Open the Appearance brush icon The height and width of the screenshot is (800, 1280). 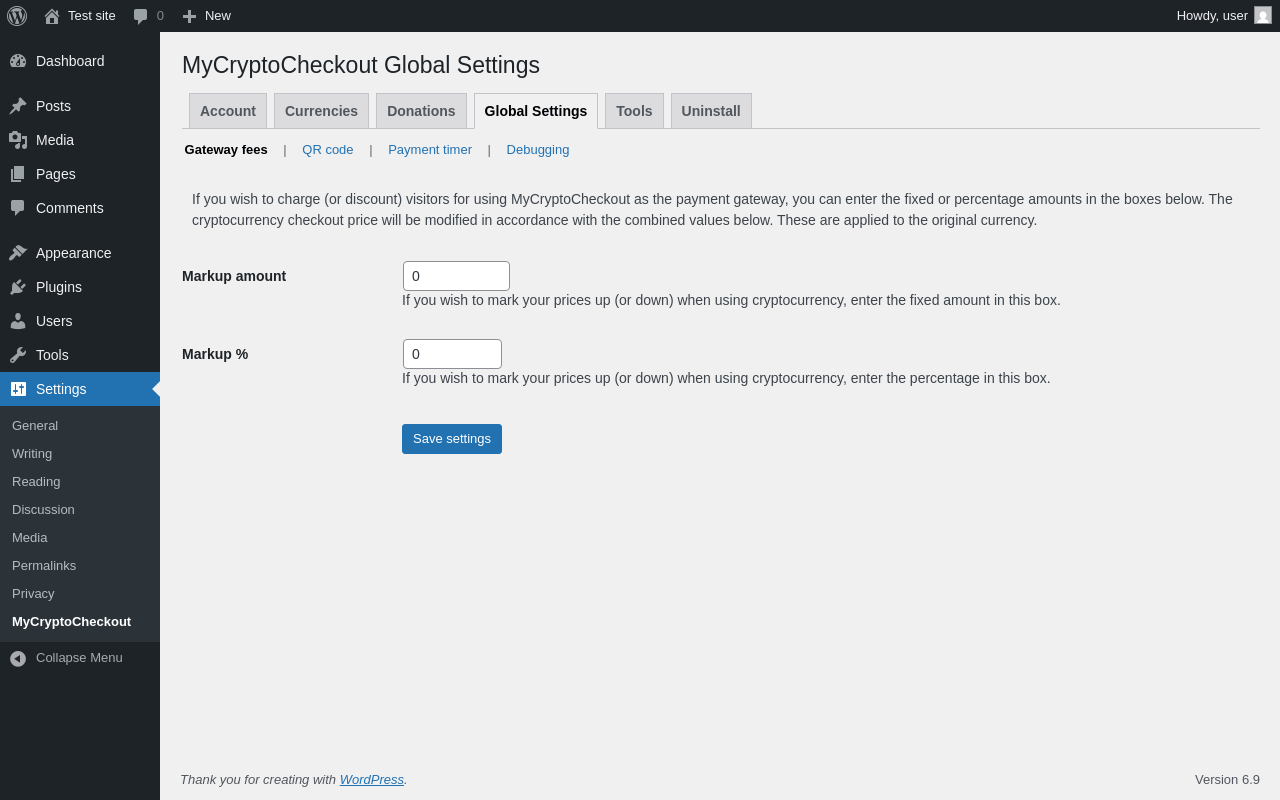point(18,253)
